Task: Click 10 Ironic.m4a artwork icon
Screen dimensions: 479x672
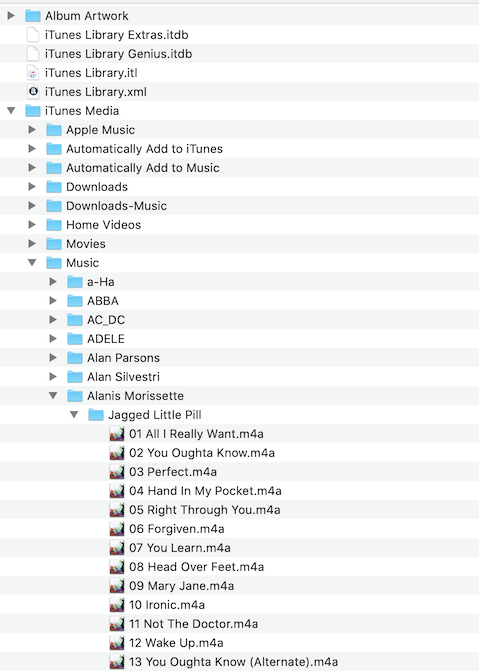Action: click(x=117, y=605)
